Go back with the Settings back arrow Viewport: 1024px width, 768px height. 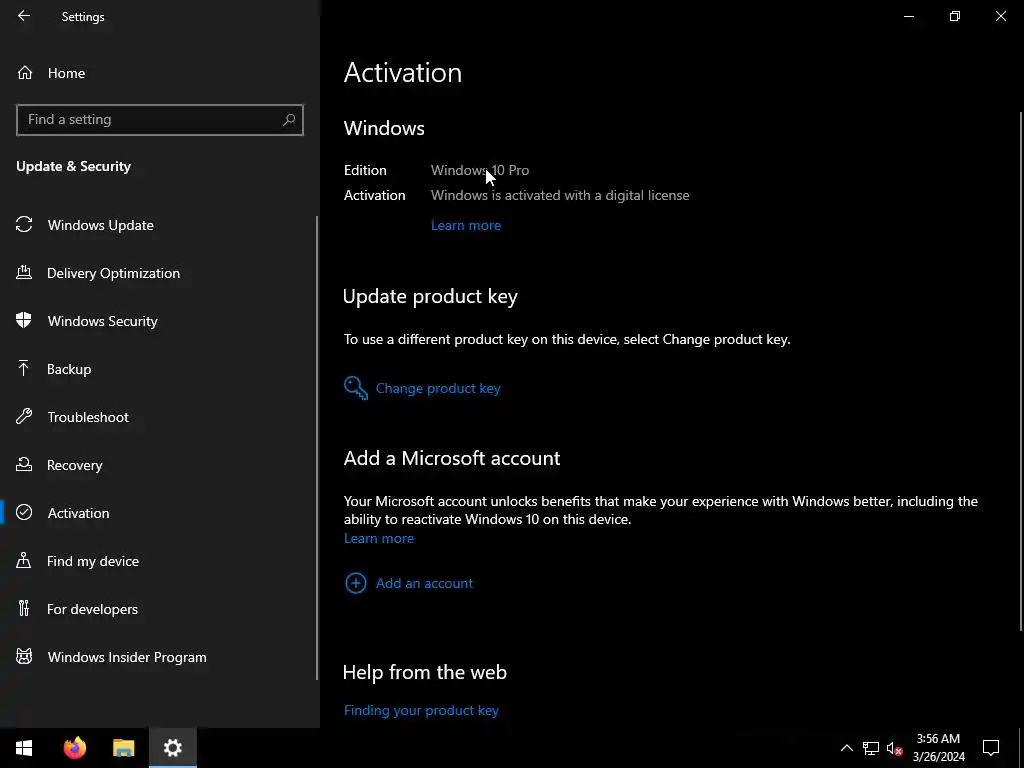tap(24, 16)
